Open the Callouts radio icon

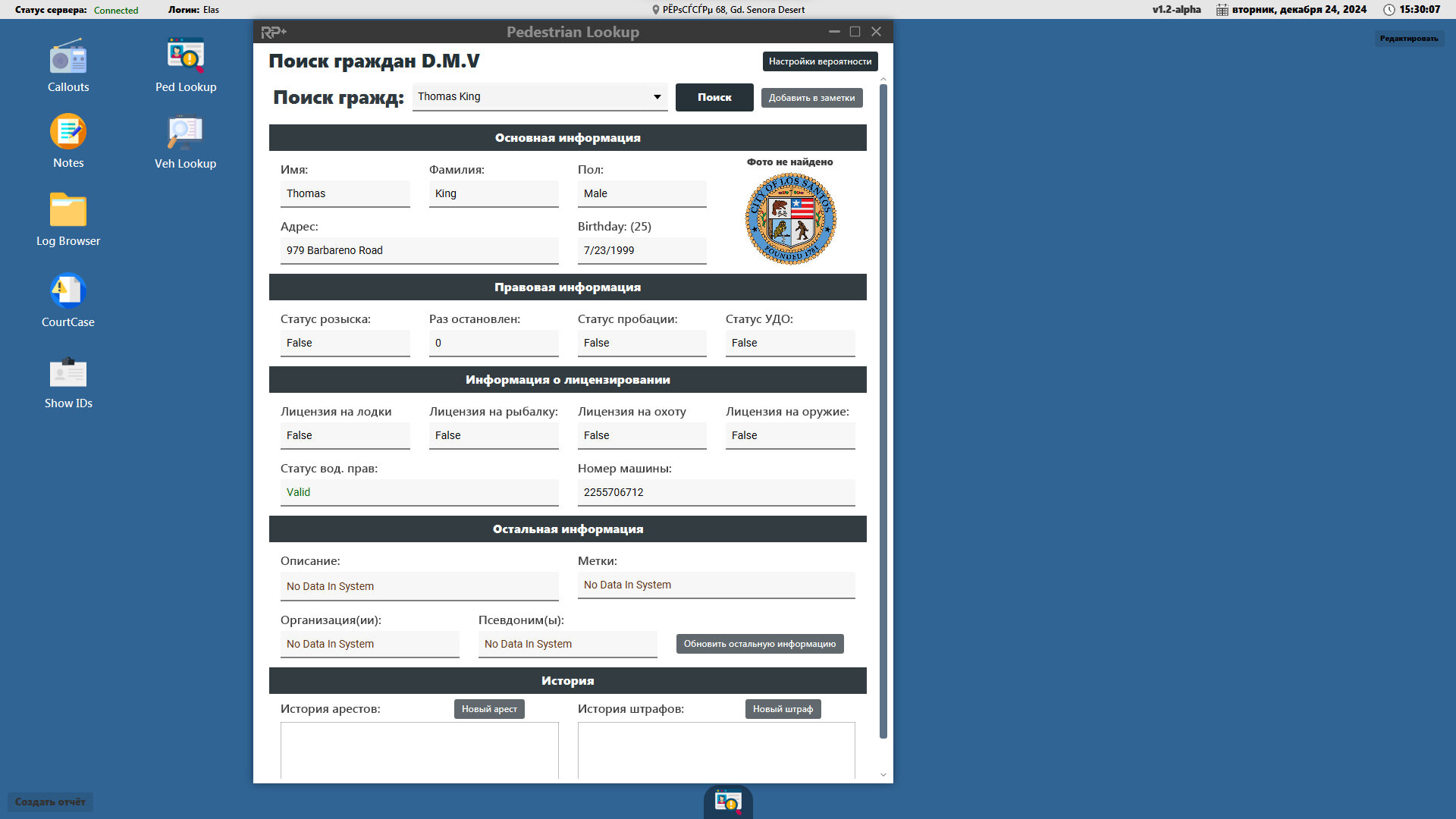coord(68,58)
